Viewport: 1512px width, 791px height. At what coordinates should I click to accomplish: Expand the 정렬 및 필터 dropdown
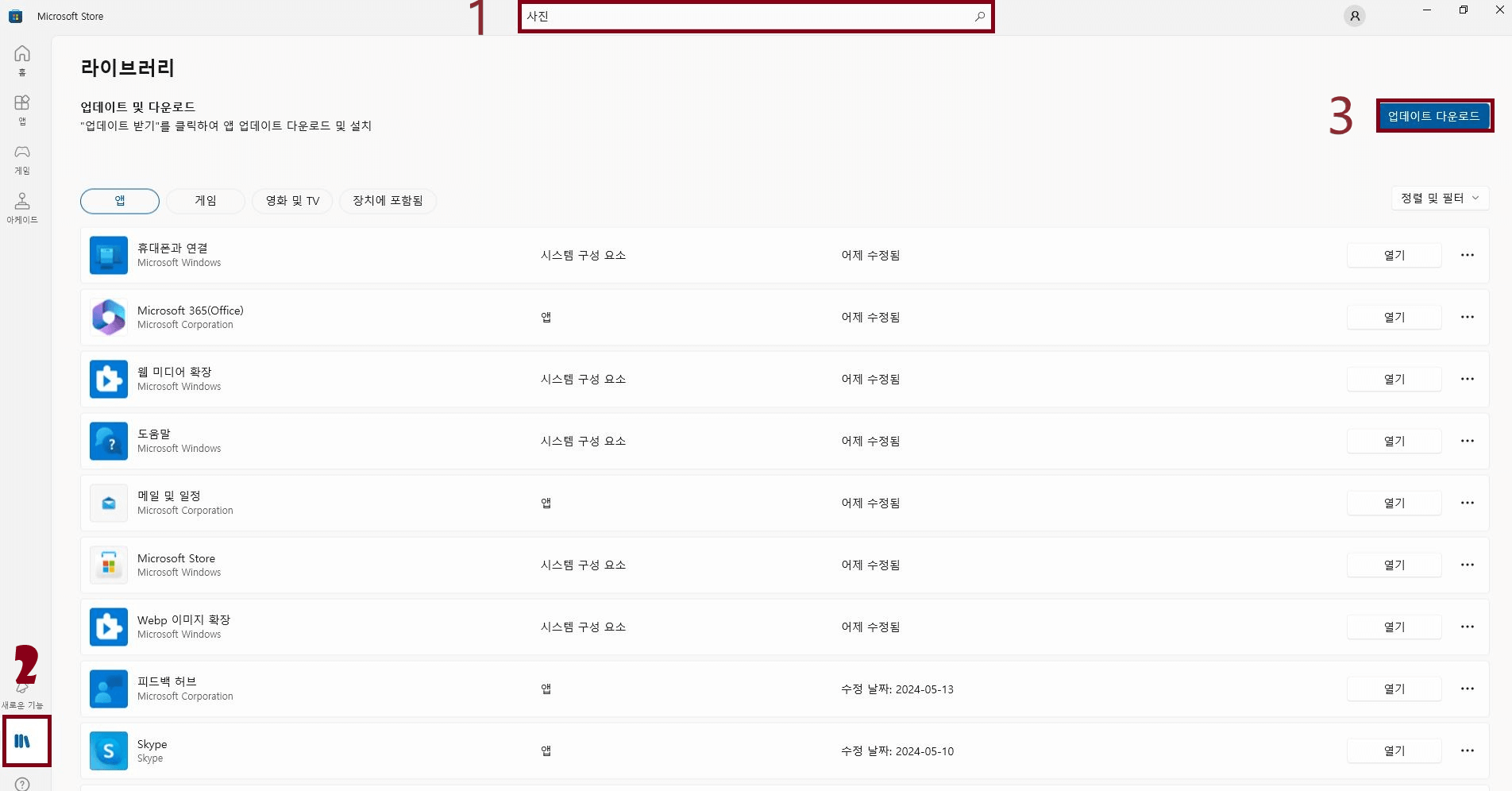pyautogui.click(x=1441, y=198)
